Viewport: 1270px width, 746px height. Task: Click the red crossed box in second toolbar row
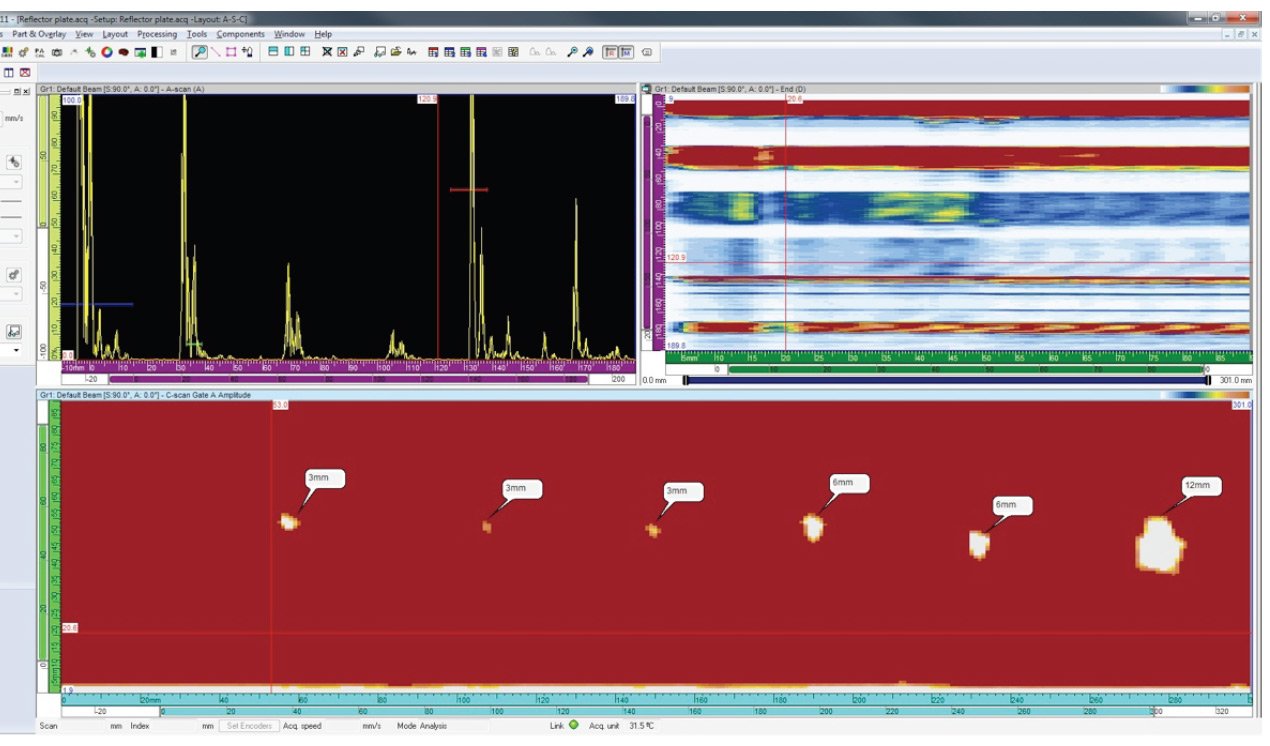point(25,73)
